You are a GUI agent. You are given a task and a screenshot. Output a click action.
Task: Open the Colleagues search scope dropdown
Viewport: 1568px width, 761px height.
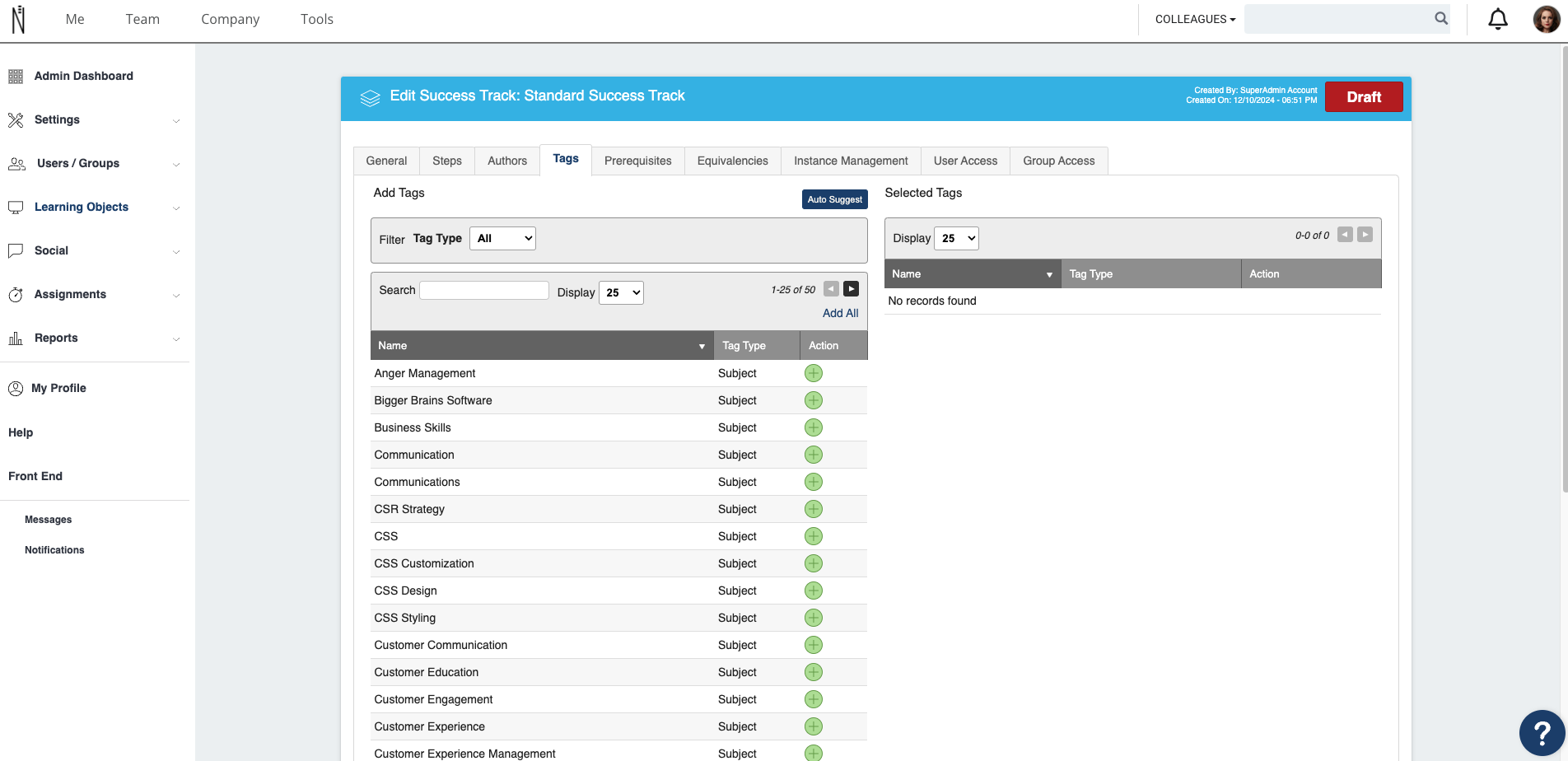(1195, 19)
